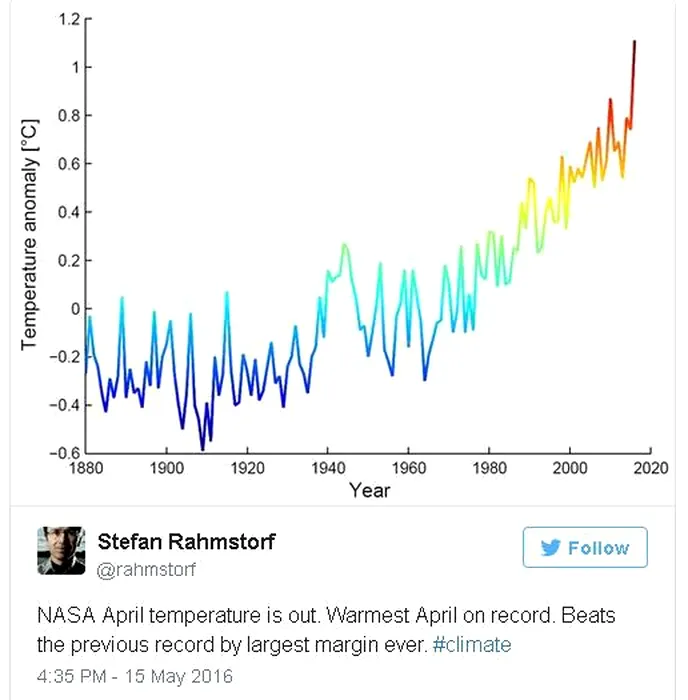Click the 1880 x-axis tick label
Screen dimensions: 688x700
[x=85, y=468]
